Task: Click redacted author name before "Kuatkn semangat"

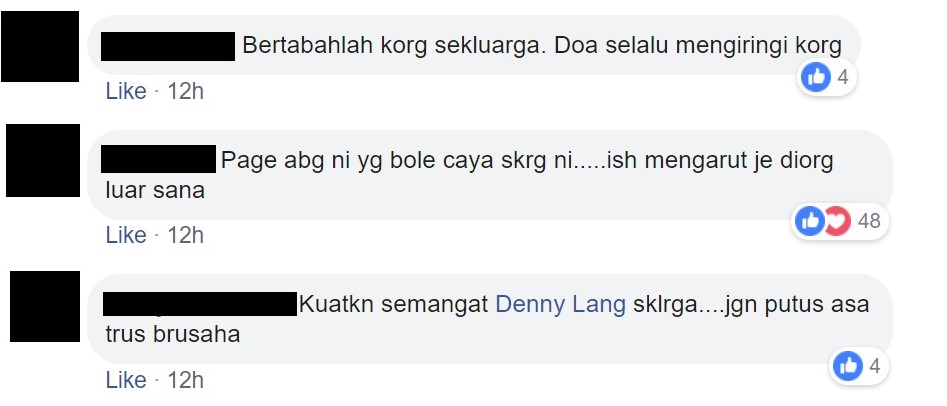Action: pyautogui.click(x=200, y=303)
